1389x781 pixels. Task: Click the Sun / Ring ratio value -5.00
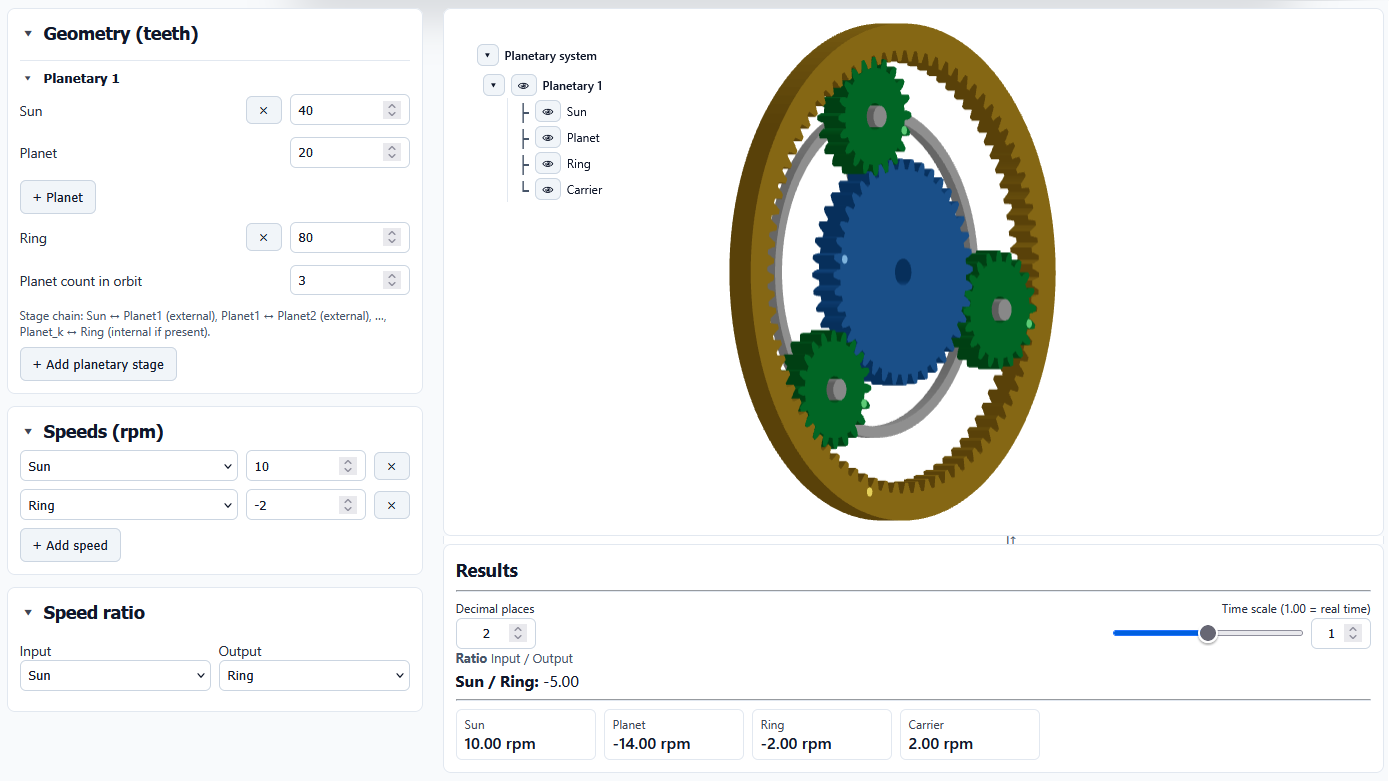tap(561, 682)
